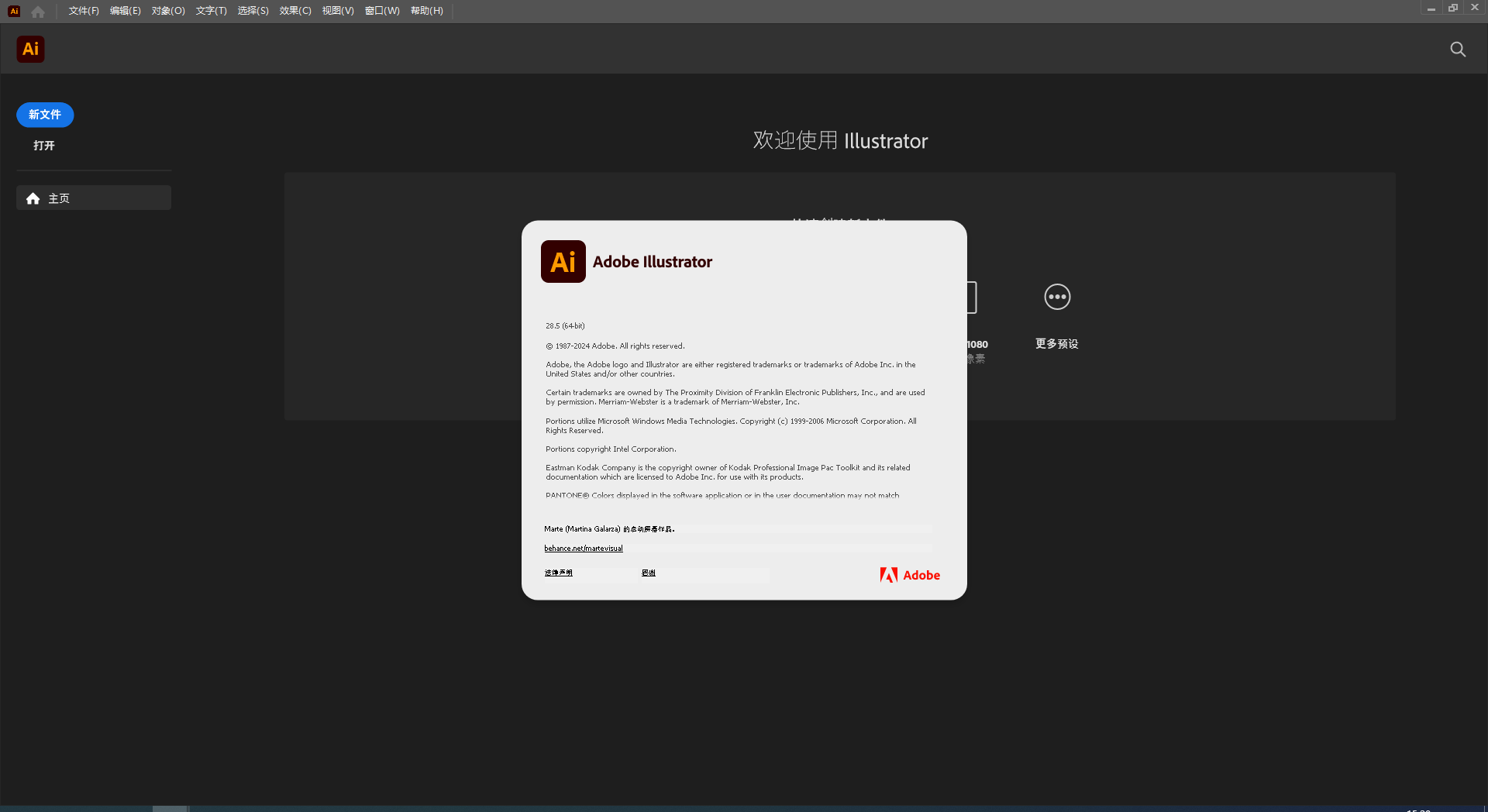1488x812 pixels.
Task: Click the 欢迎使用 Illustrator heading
Action: [x=840, y=140]
